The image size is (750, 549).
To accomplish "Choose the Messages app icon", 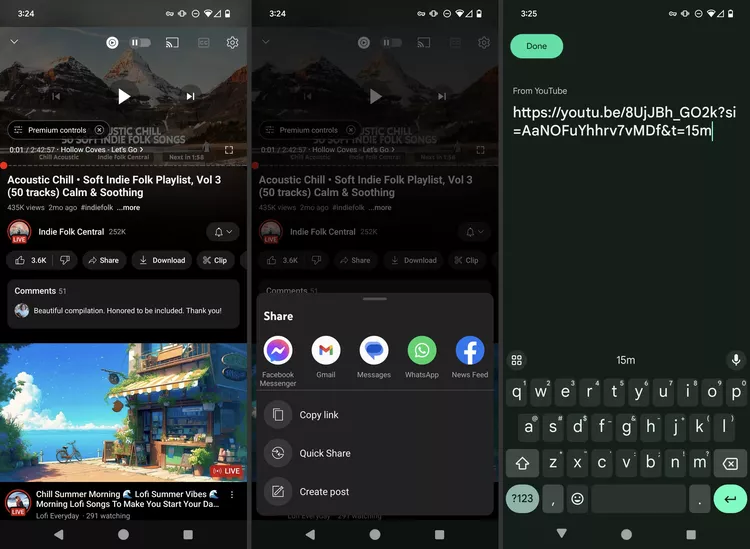I will point(374,351).
